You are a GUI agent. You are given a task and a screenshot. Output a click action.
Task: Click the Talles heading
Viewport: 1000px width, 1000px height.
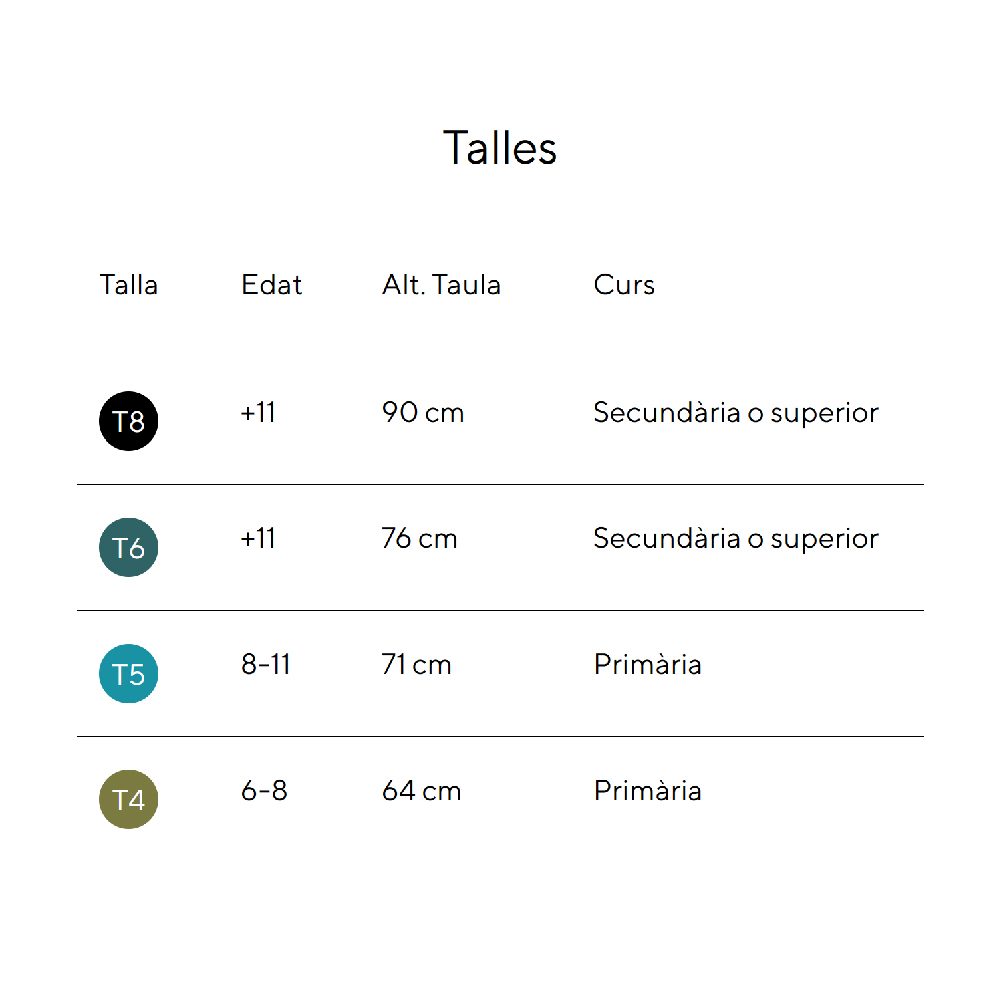pos(500,148)
